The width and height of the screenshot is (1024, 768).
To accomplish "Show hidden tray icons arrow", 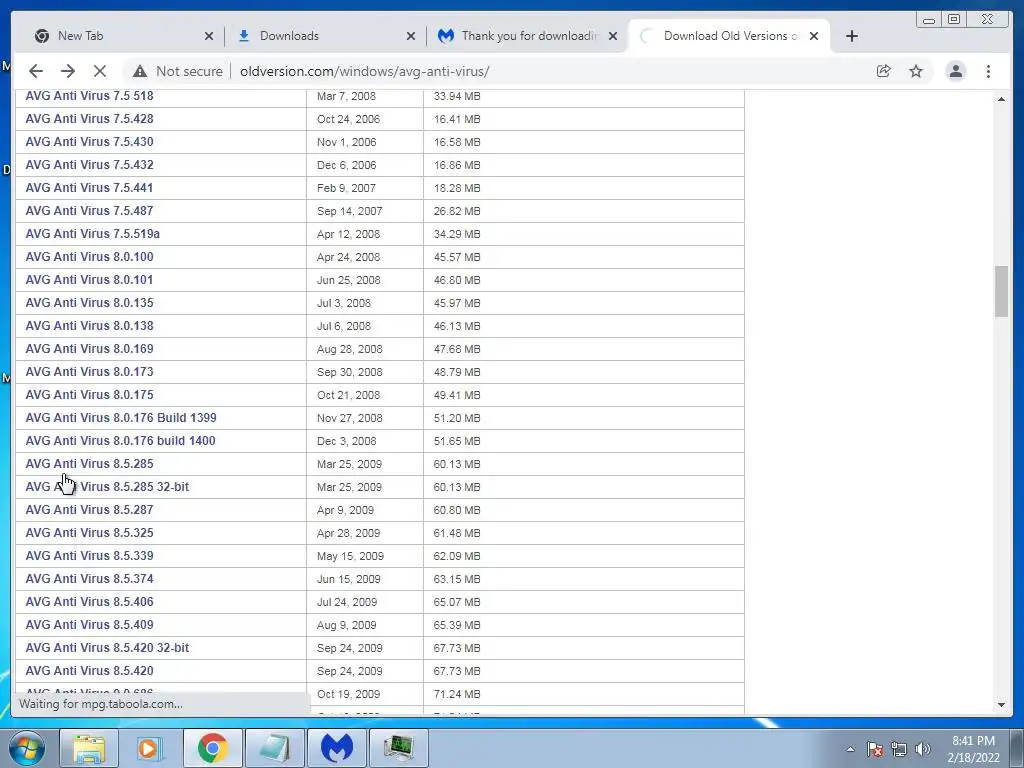I will [850, 749].
